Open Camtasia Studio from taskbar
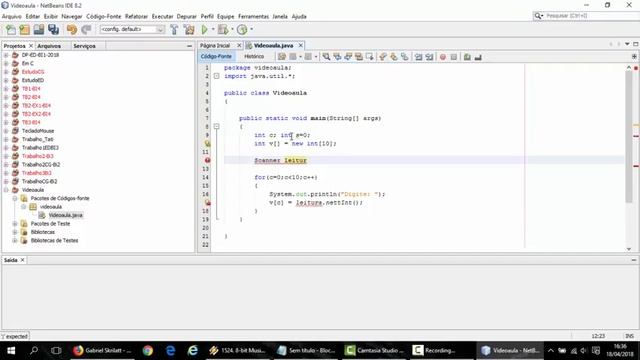 coord(374,350)
